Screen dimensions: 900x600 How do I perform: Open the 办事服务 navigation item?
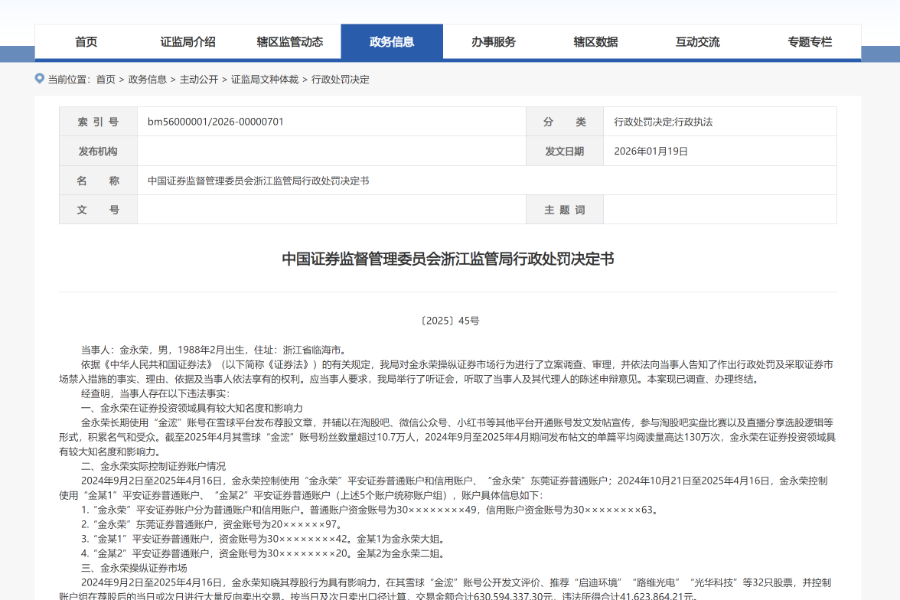[494, 42]
